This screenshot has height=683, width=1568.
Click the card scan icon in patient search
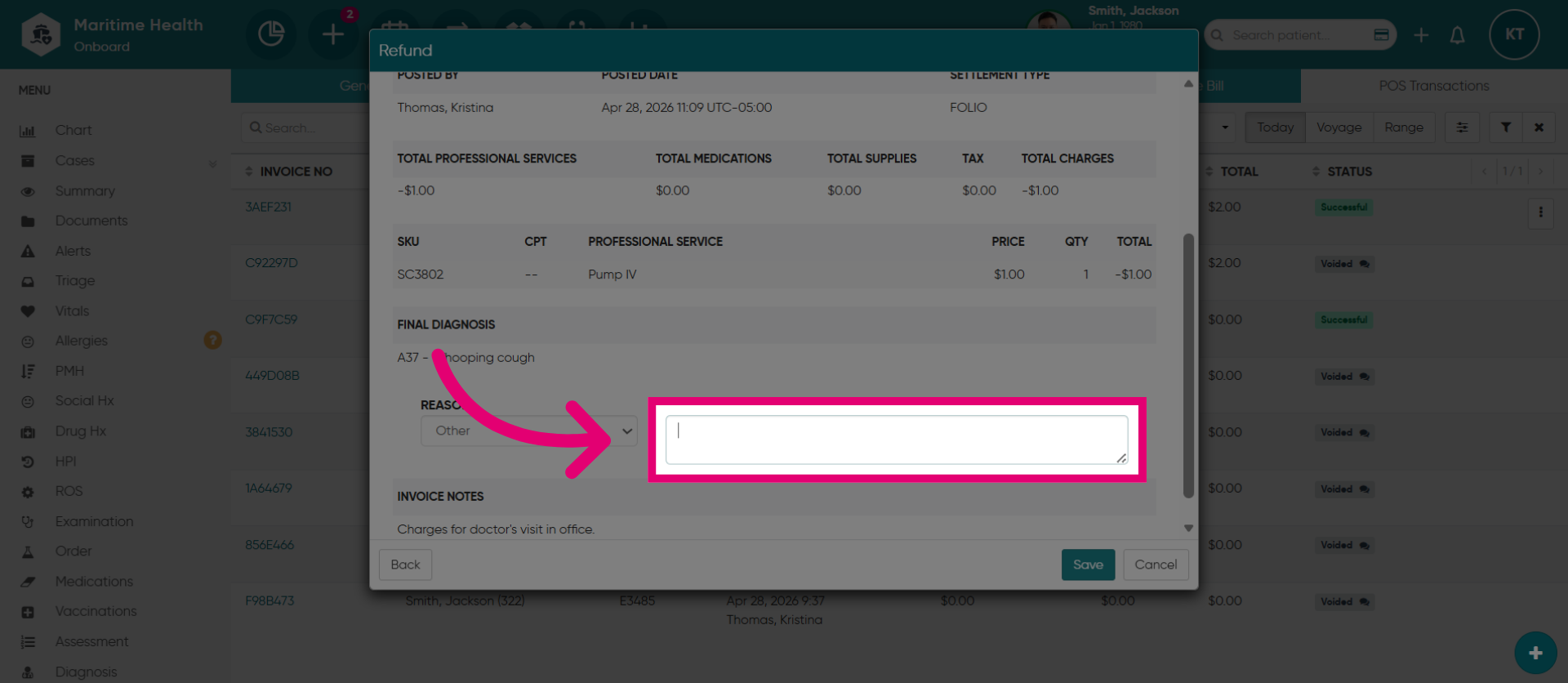point(1381,35)
